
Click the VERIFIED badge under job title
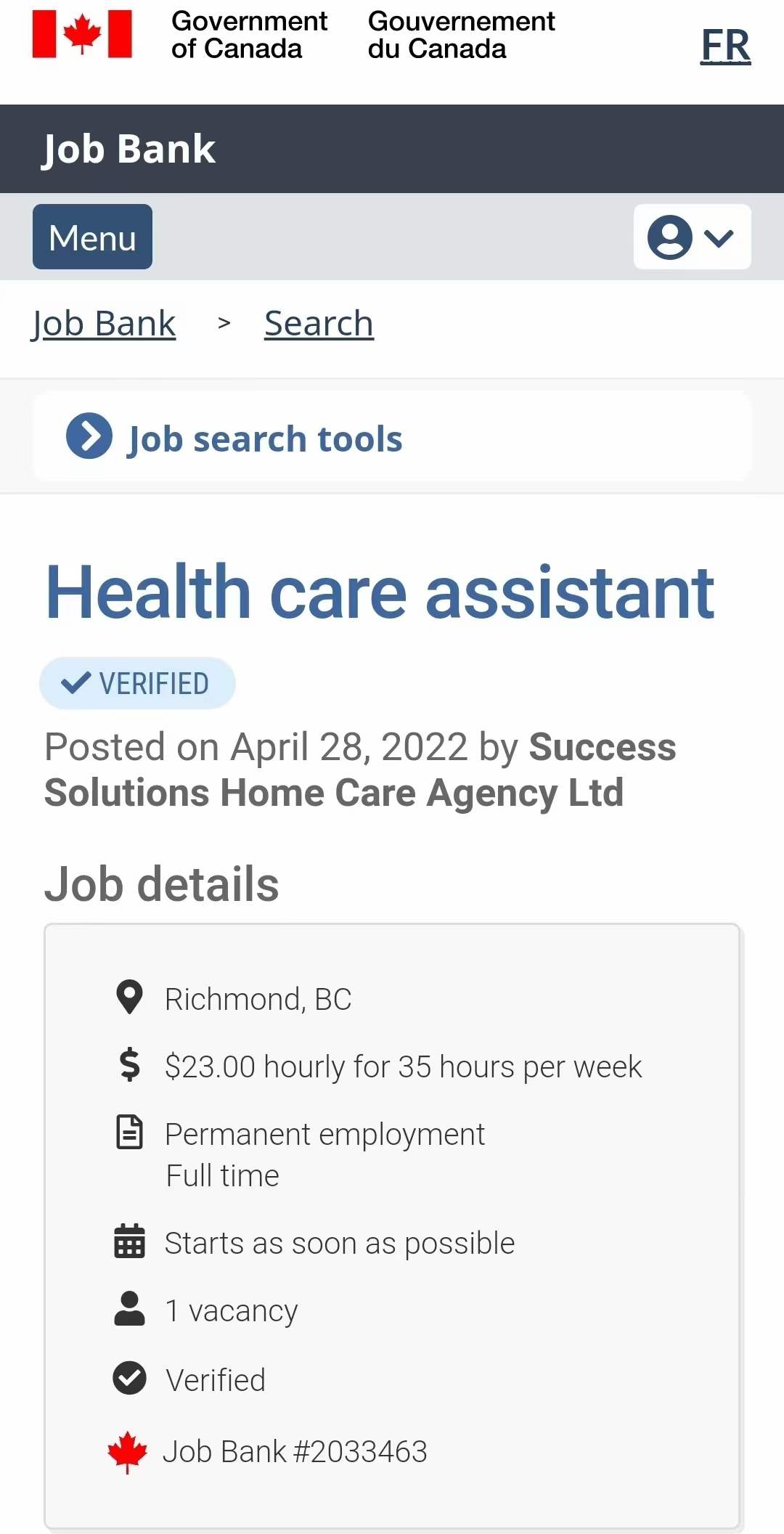pos(137,683)
